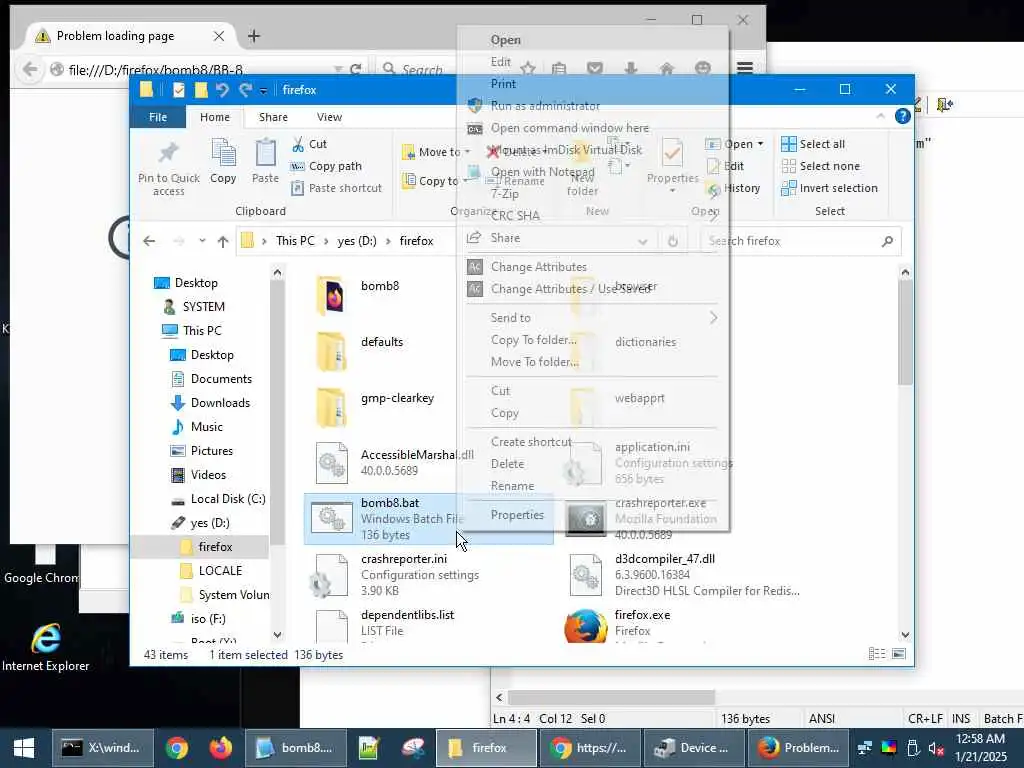Open Internet Explorer desktop shortcut
Viewport: 1024px width, 768px height.
[x=45, y=648]
